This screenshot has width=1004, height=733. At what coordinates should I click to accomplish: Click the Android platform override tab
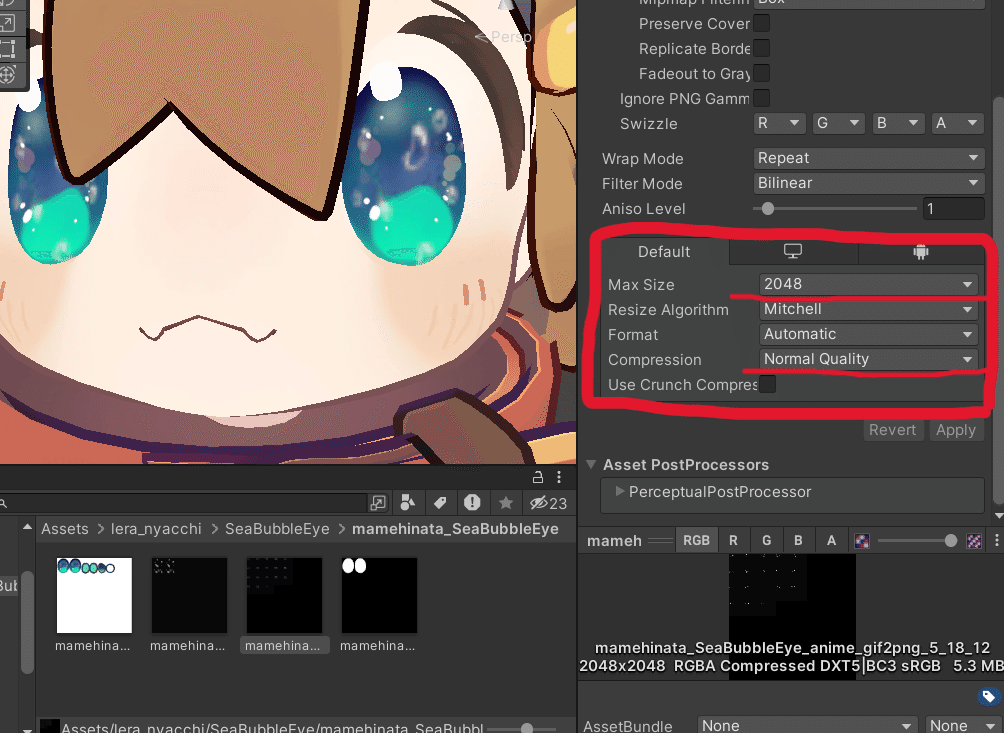click(921, 252)
